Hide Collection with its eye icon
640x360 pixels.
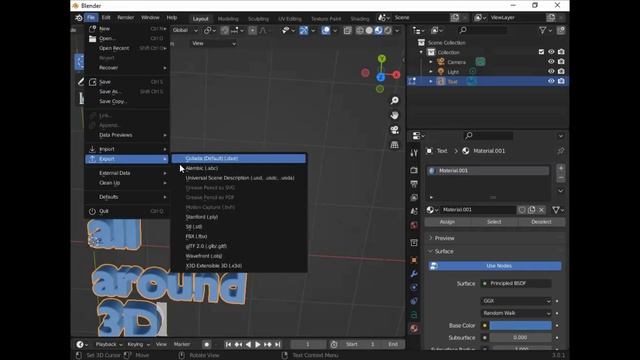(x=551, y=52)
